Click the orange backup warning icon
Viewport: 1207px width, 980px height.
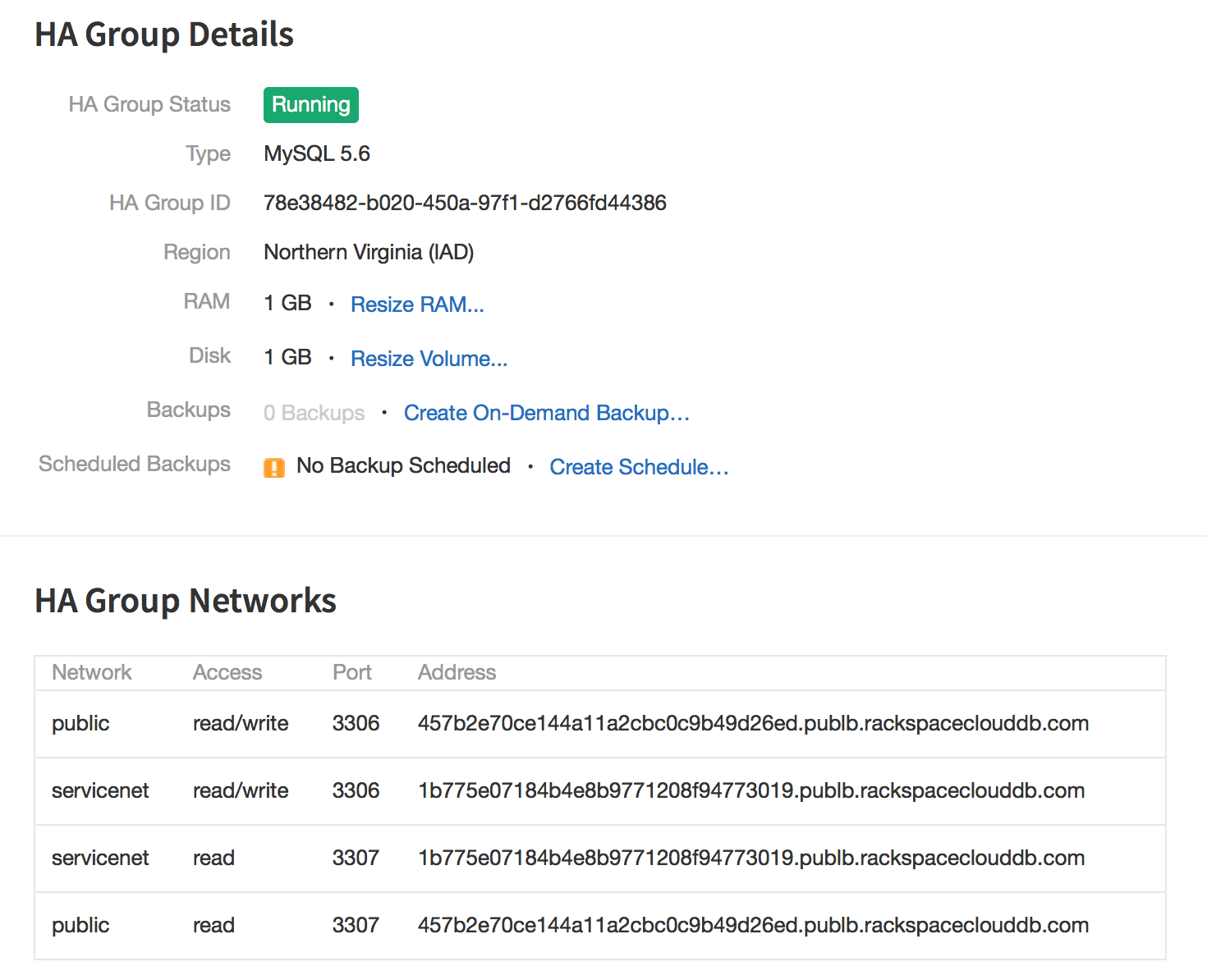[274, 468]
